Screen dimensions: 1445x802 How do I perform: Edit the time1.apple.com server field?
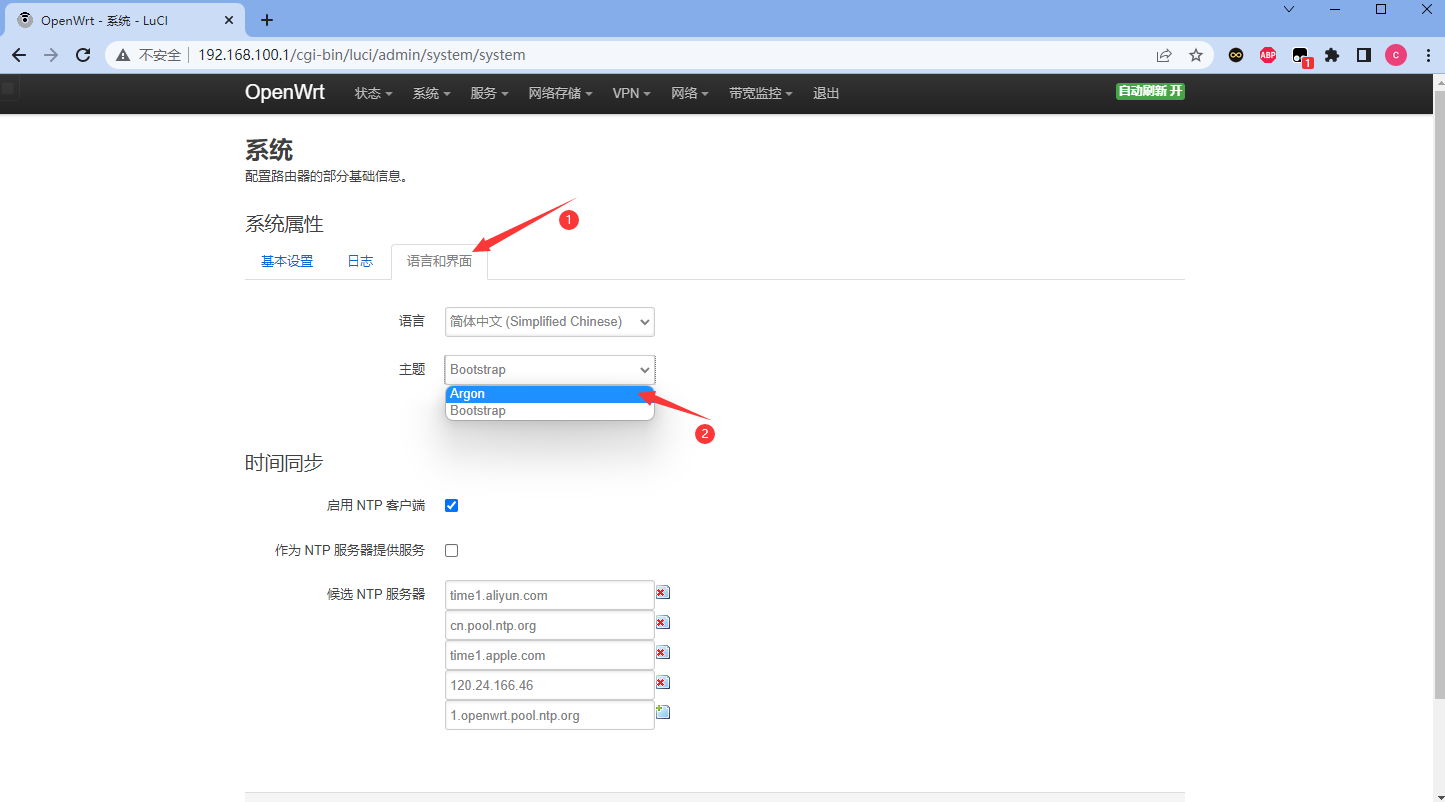click(549, 655)
